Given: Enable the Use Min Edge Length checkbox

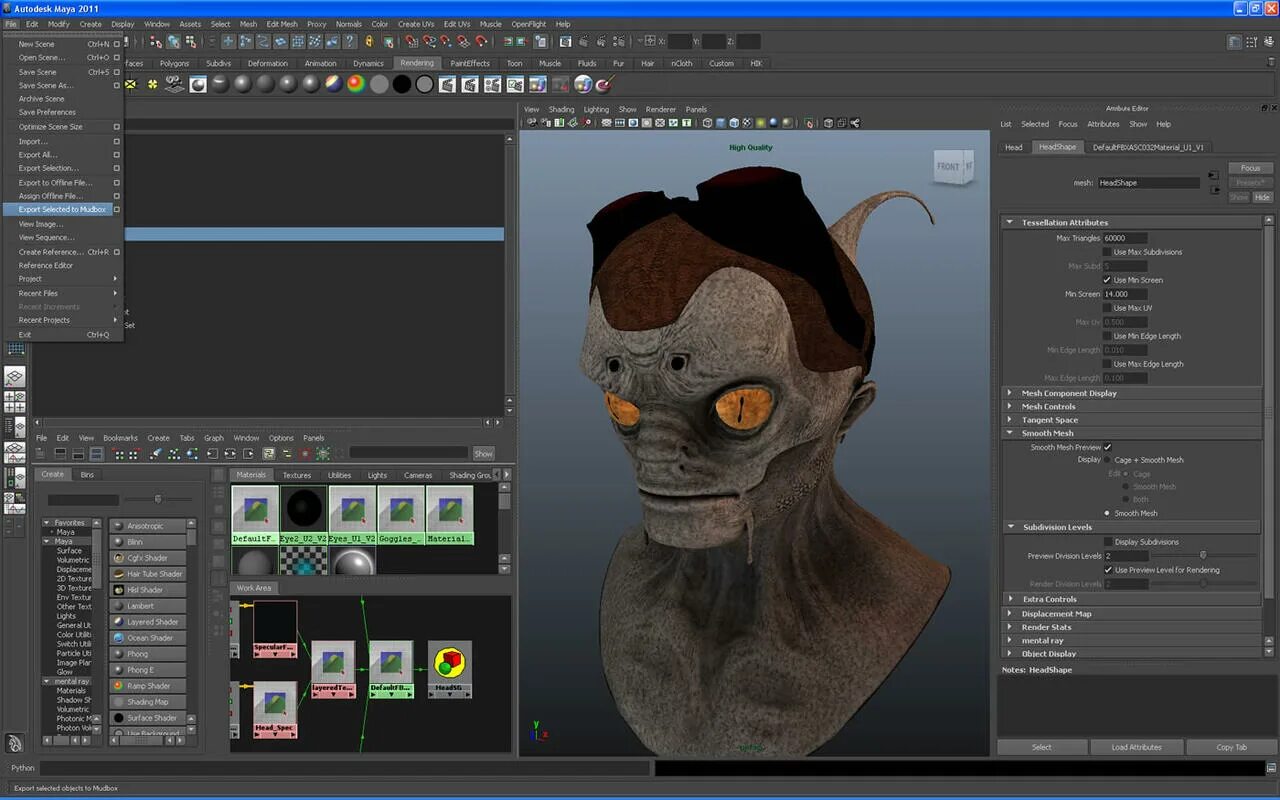Looking at the screenshot, I should click(1107, 336).
